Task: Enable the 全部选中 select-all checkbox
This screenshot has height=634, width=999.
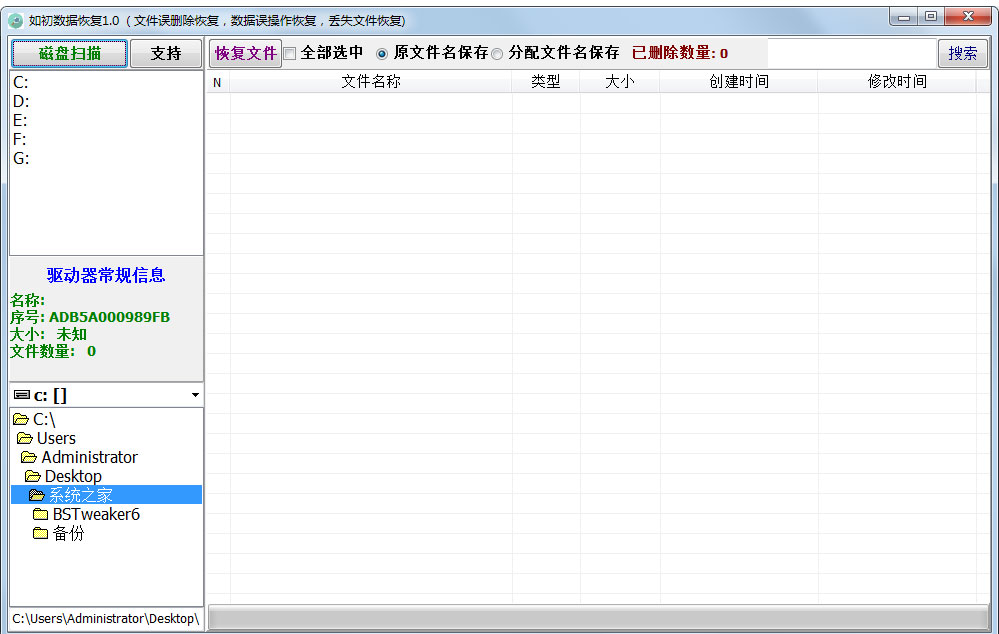Action: (x=290, y=54)
